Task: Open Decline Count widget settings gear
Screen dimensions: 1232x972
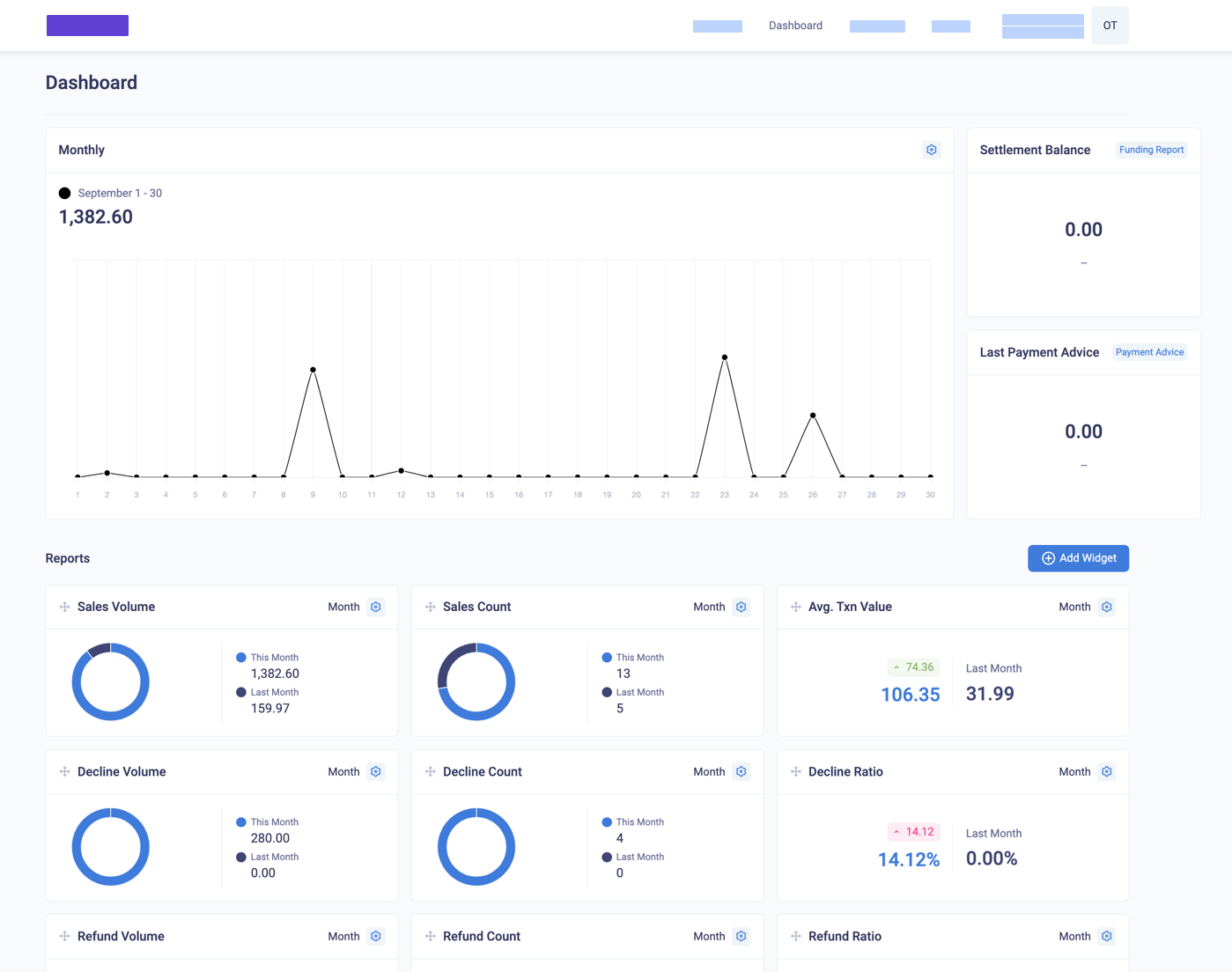Action: 741,771
